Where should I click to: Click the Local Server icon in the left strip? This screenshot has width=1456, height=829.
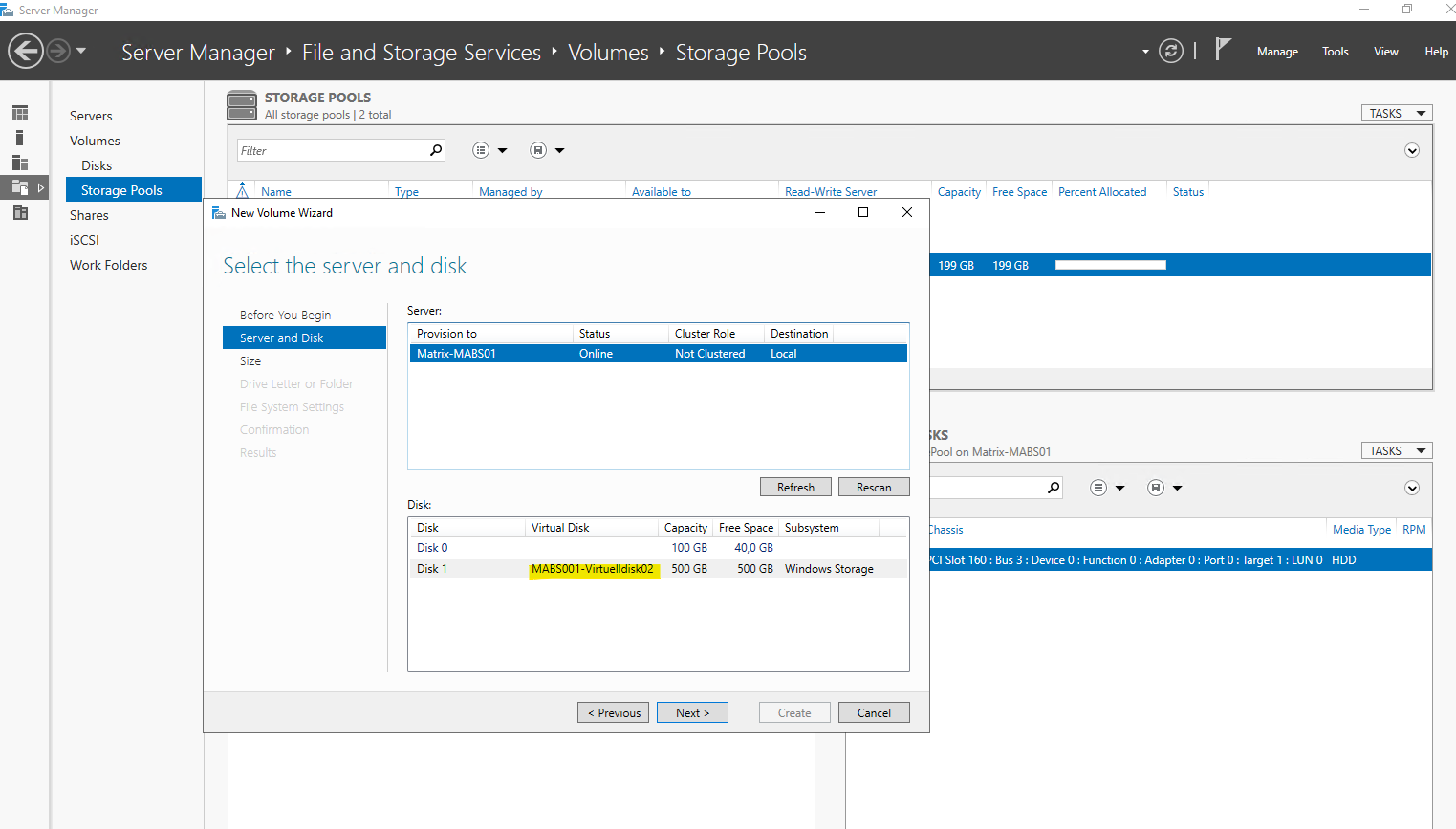pos(19,138)
